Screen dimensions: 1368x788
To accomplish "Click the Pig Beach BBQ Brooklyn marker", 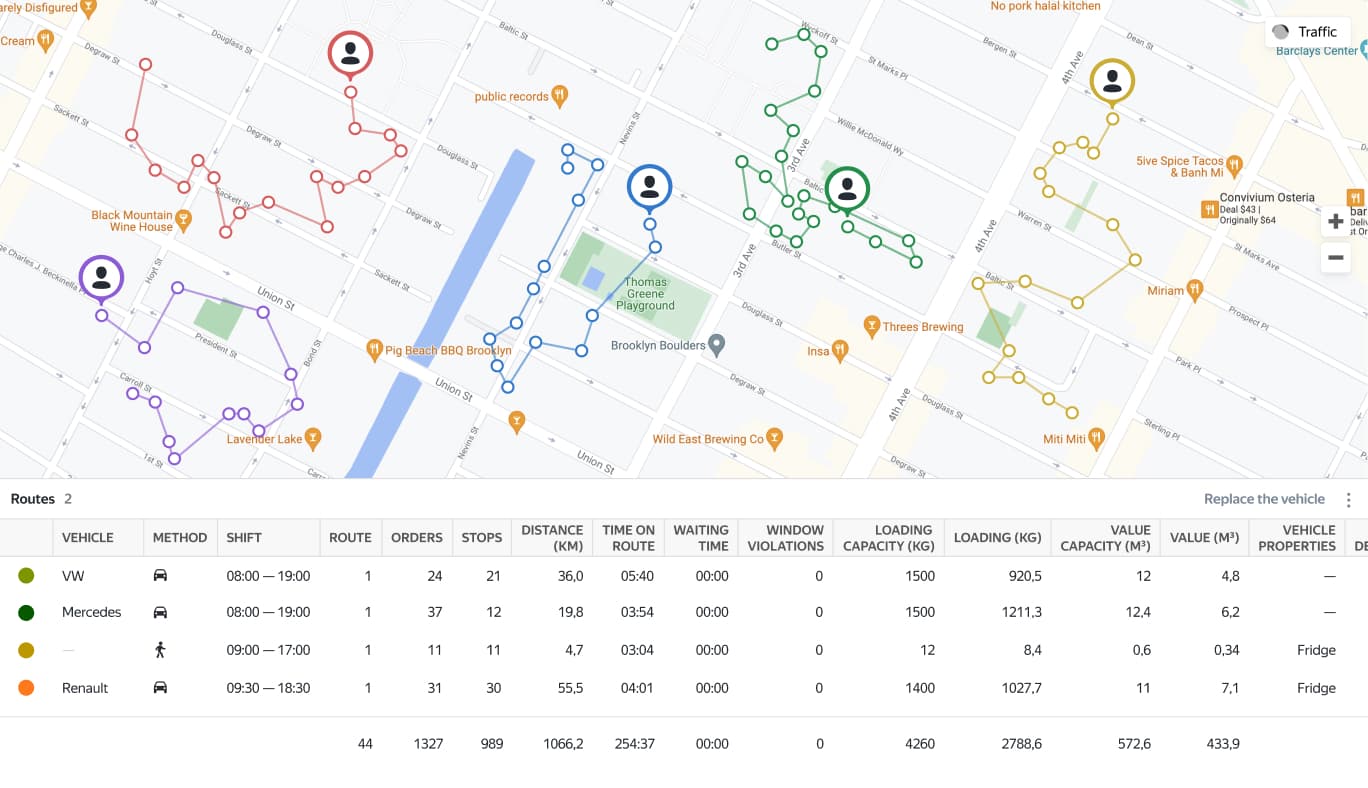I will click(x=375, y=350).
